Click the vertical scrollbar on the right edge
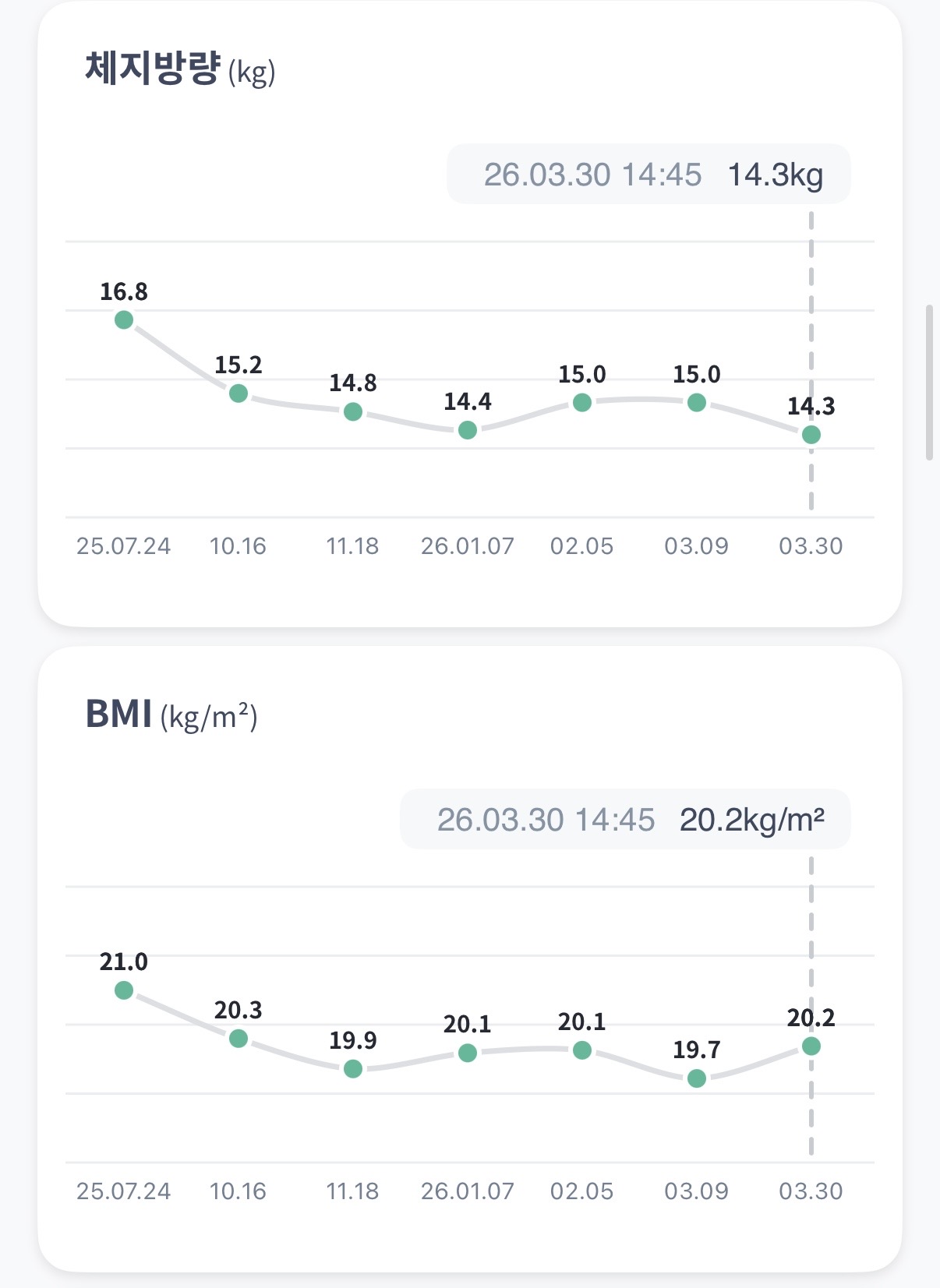Viewport: 940px width, 1288px height. point(929,383)
